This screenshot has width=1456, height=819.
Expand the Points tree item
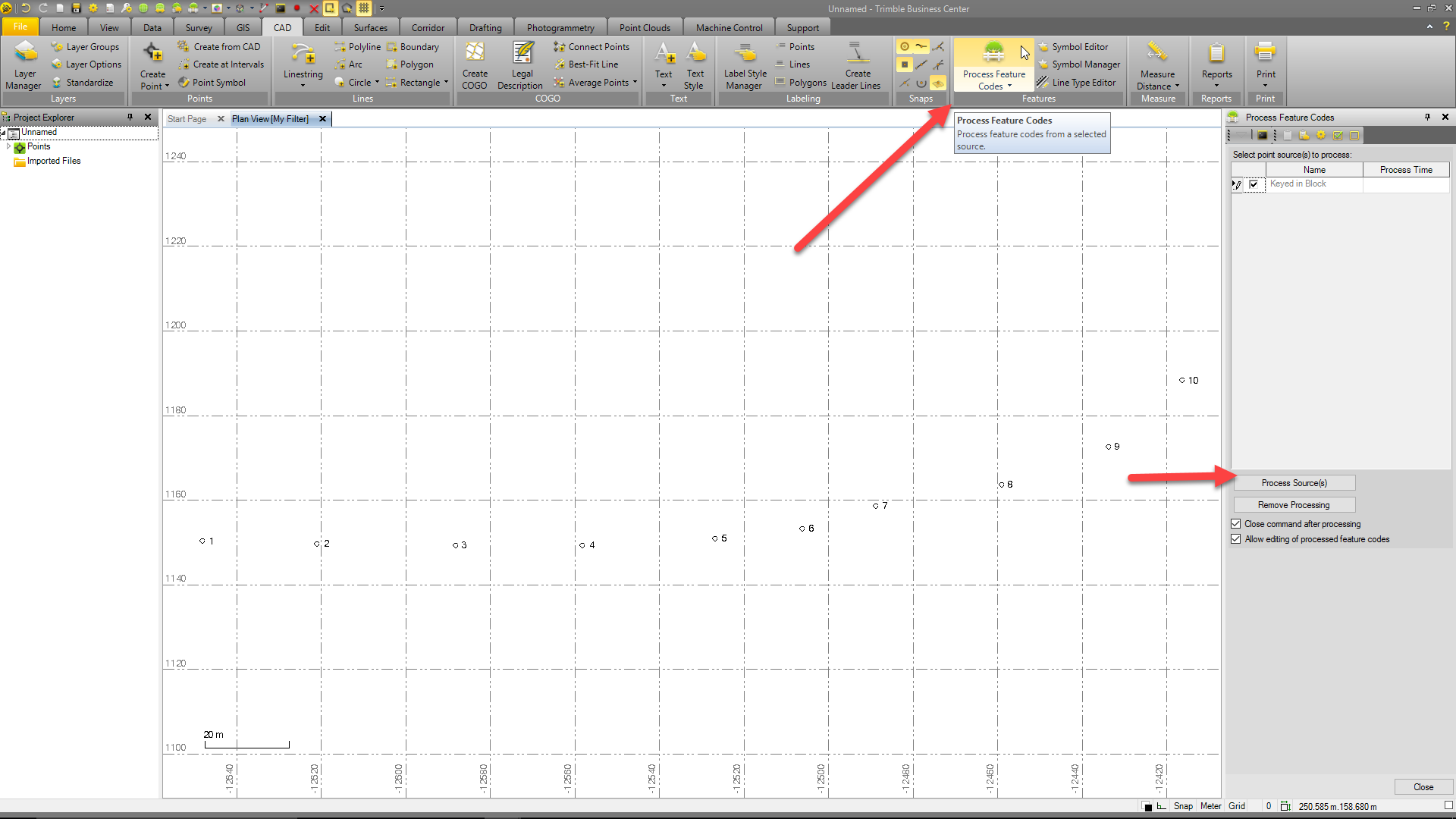pyautogui.click(x=8, y=146)
